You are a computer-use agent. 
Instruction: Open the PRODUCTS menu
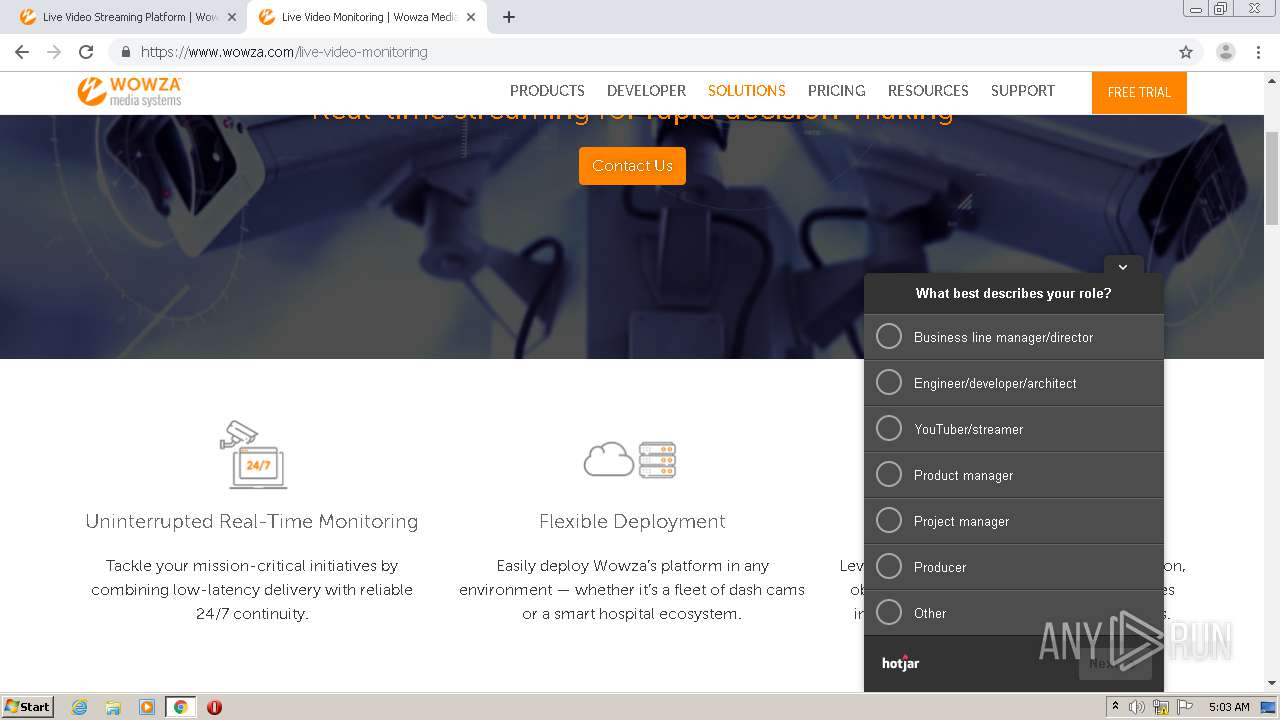click(x=547, y=91)
